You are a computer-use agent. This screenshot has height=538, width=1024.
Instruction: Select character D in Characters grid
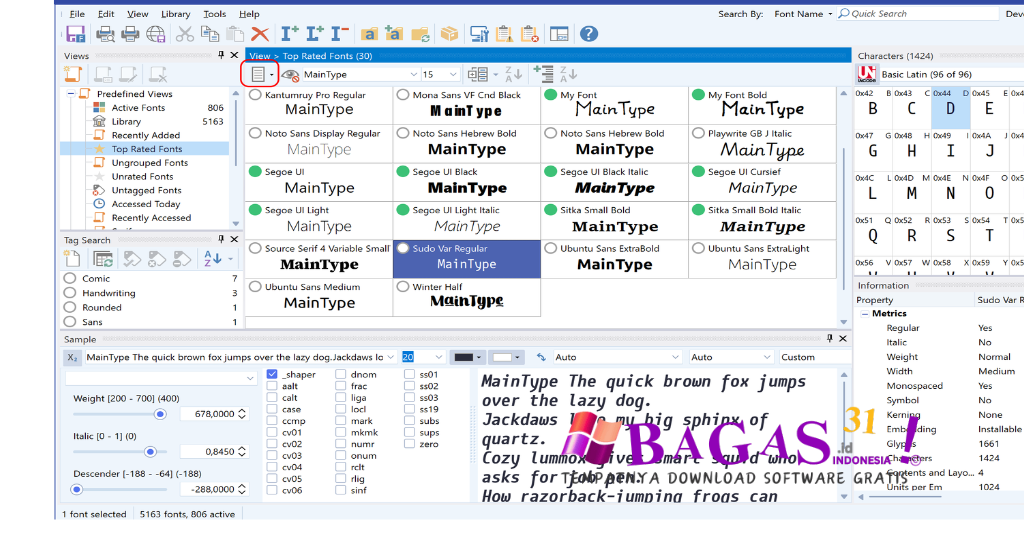[950, 108]
